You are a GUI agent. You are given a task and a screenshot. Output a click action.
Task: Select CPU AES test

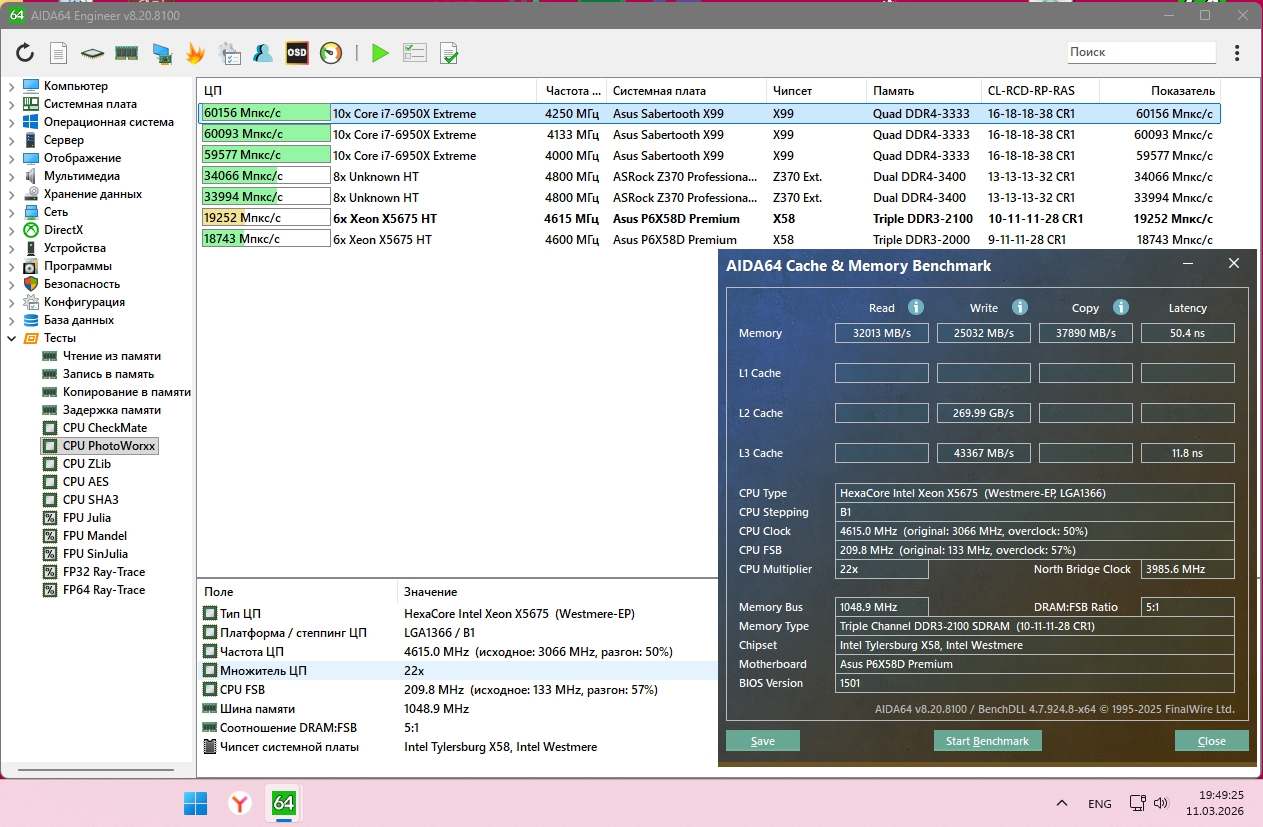pos(85,482)
